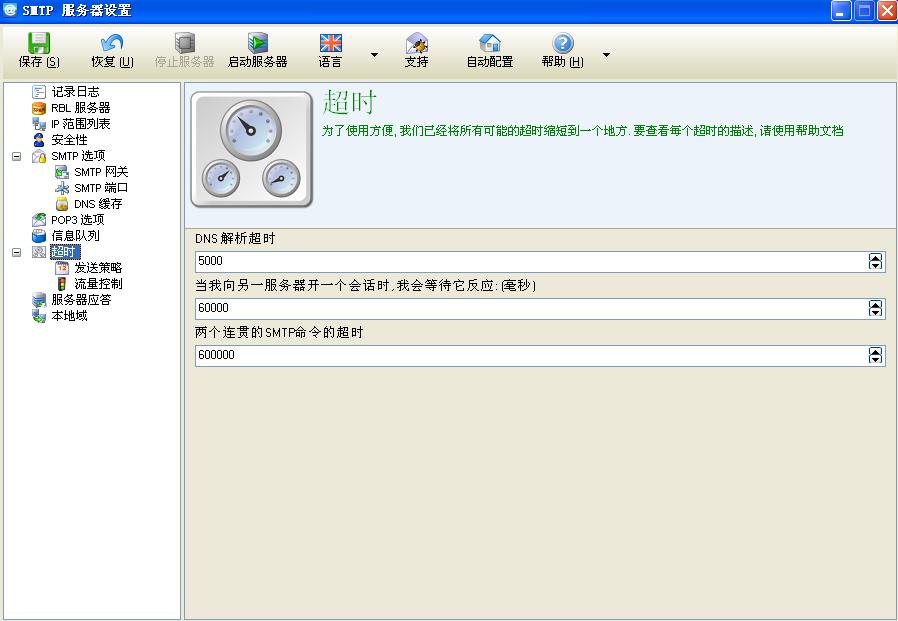Screen dimensions: 898x621
Task: Close the SMTP 服务器设置 window
Action: pyautogui.click(x=887, y=11)
